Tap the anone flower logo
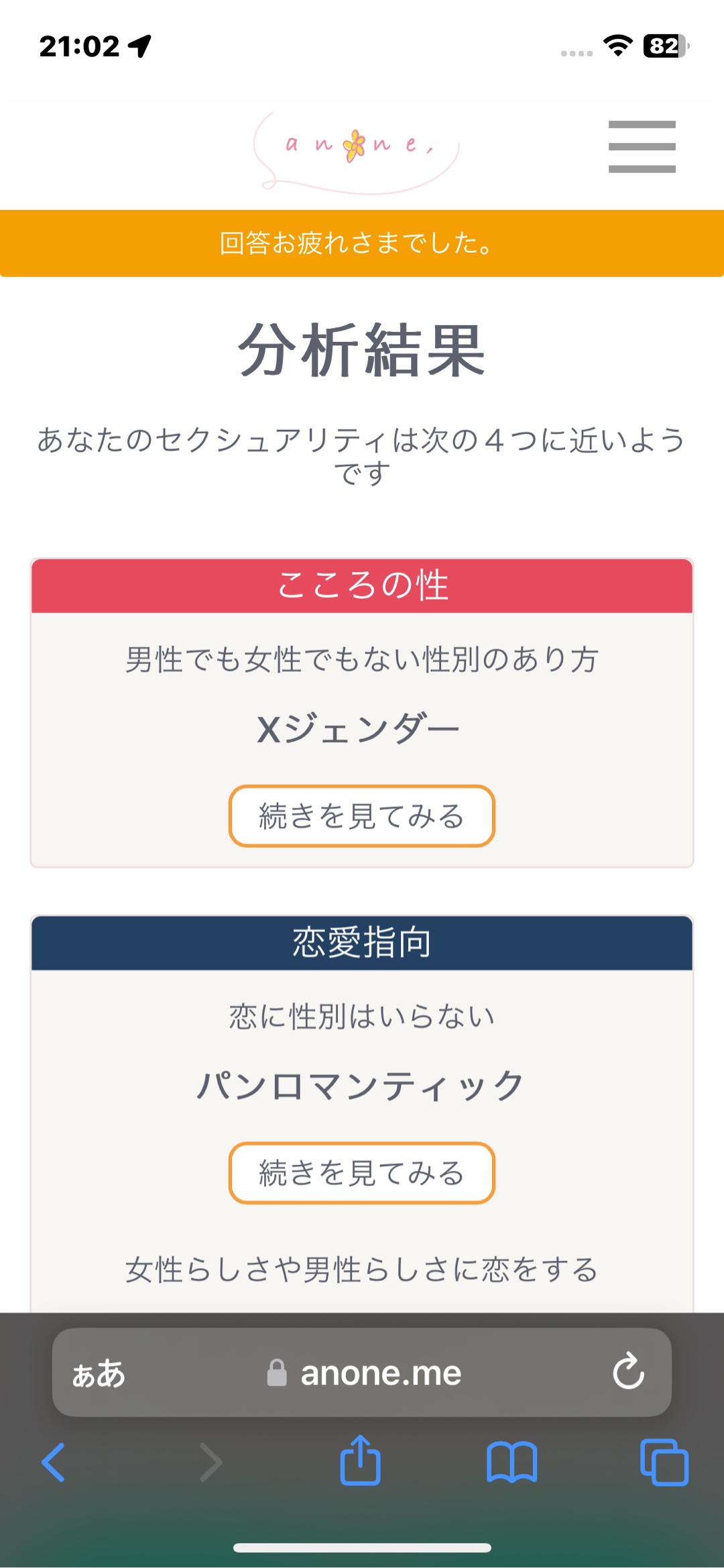Image resolution: width=724 pixels, height=1568 pixels. 357,149
